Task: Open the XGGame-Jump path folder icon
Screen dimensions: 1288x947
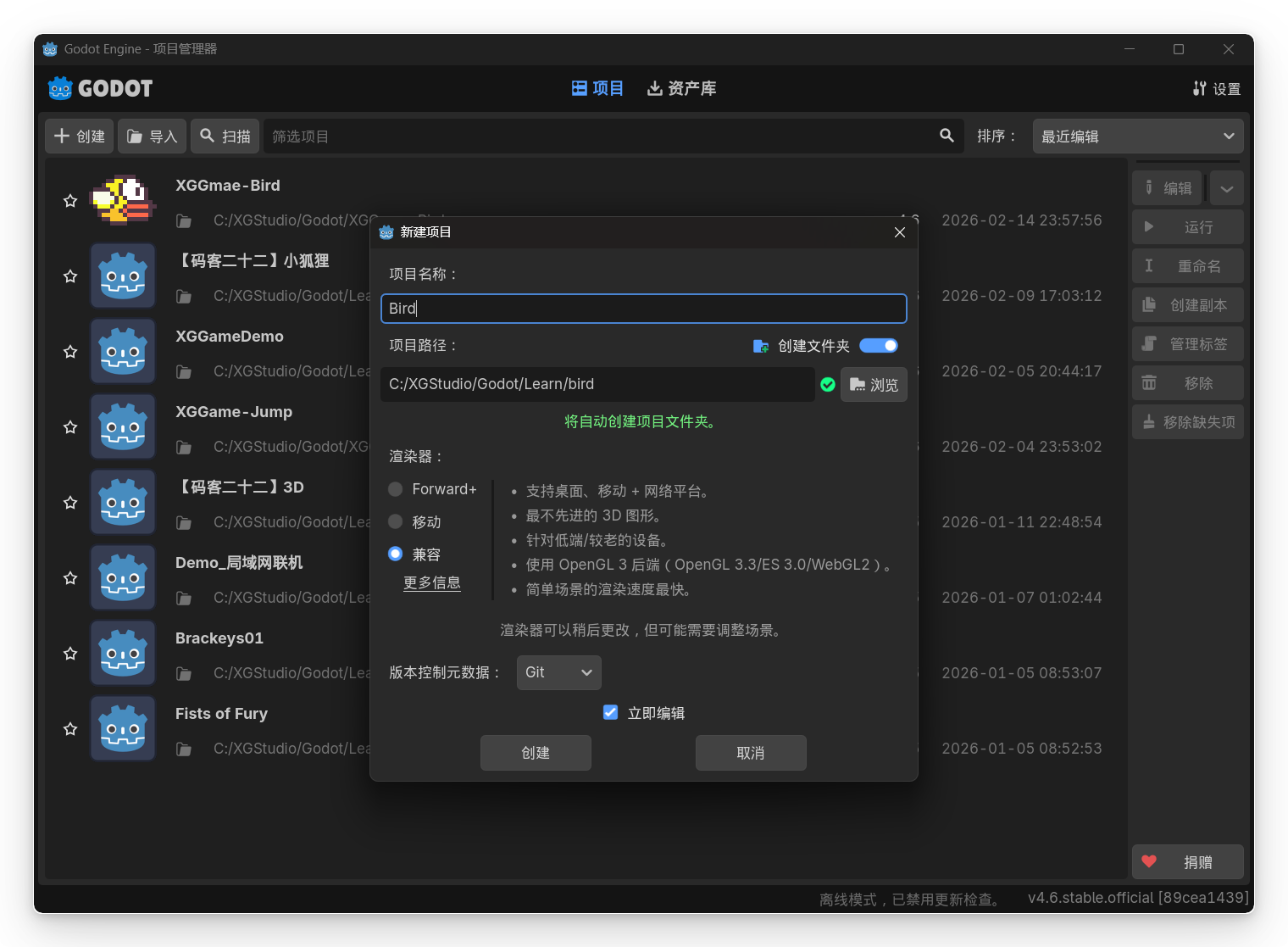Action: [x=184, y=448]
